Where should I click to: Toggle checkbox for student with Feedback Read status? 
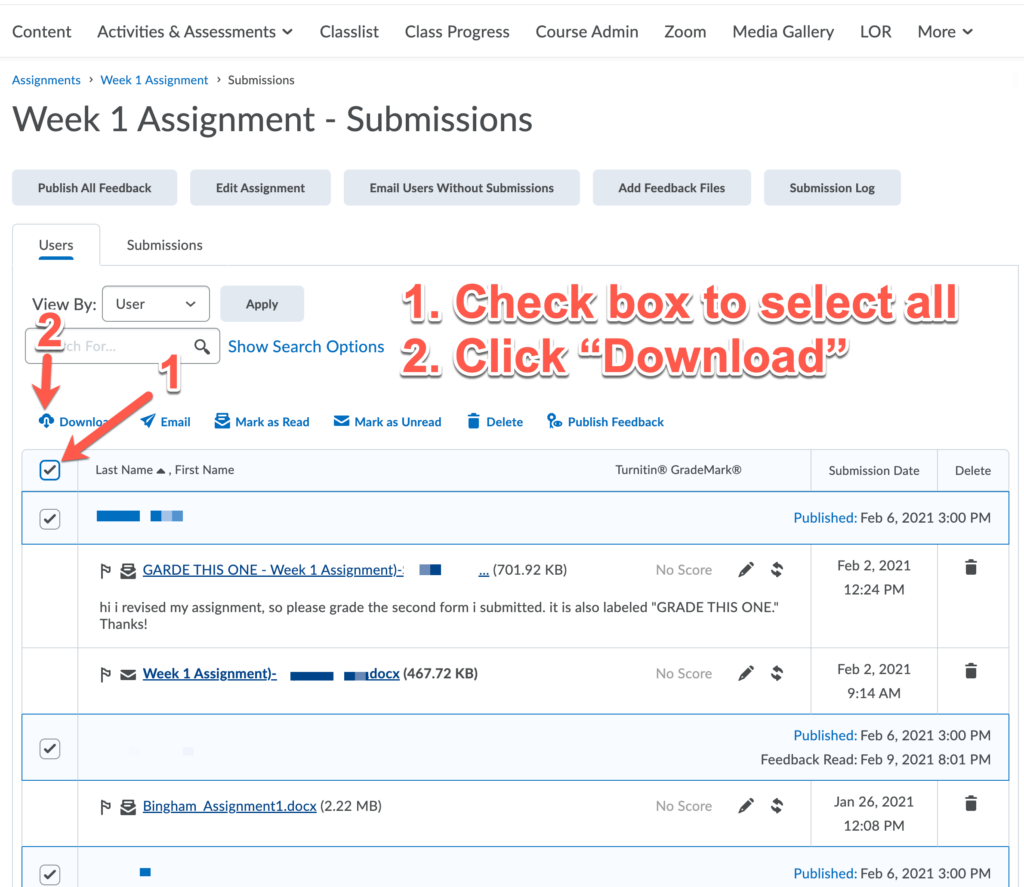click(50, 748)
